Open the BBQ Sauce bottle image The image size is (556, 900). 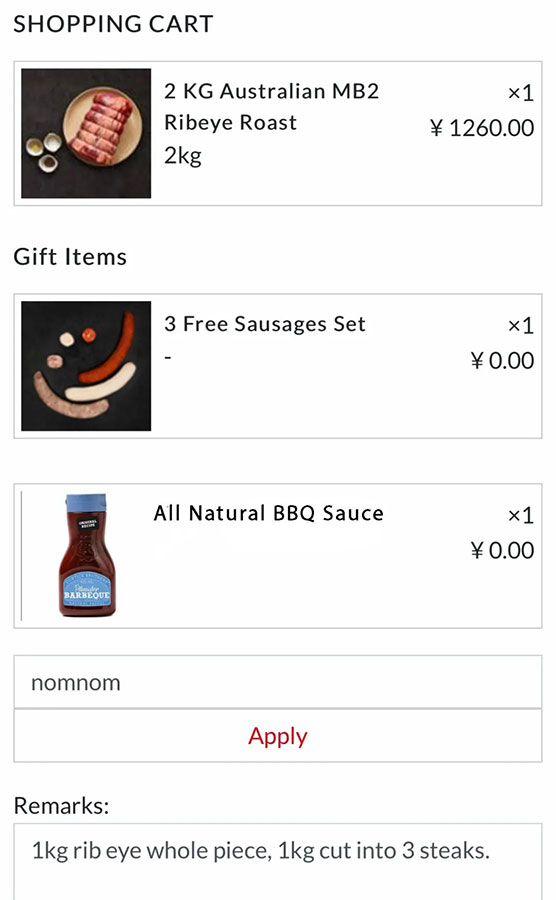point(87,556)
